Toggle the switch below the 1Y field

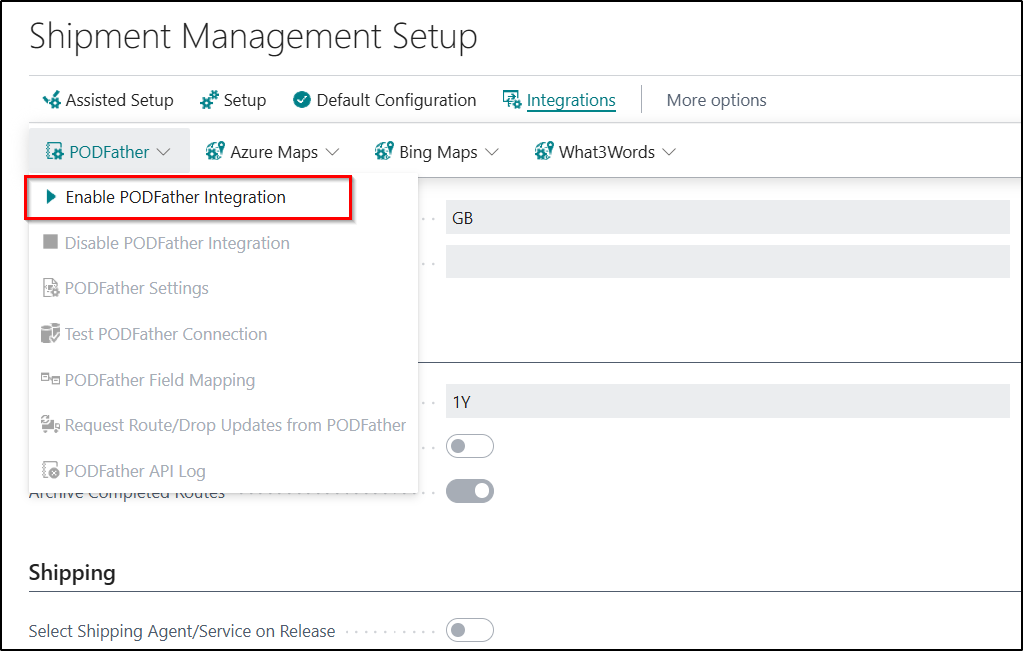[470, 446]
